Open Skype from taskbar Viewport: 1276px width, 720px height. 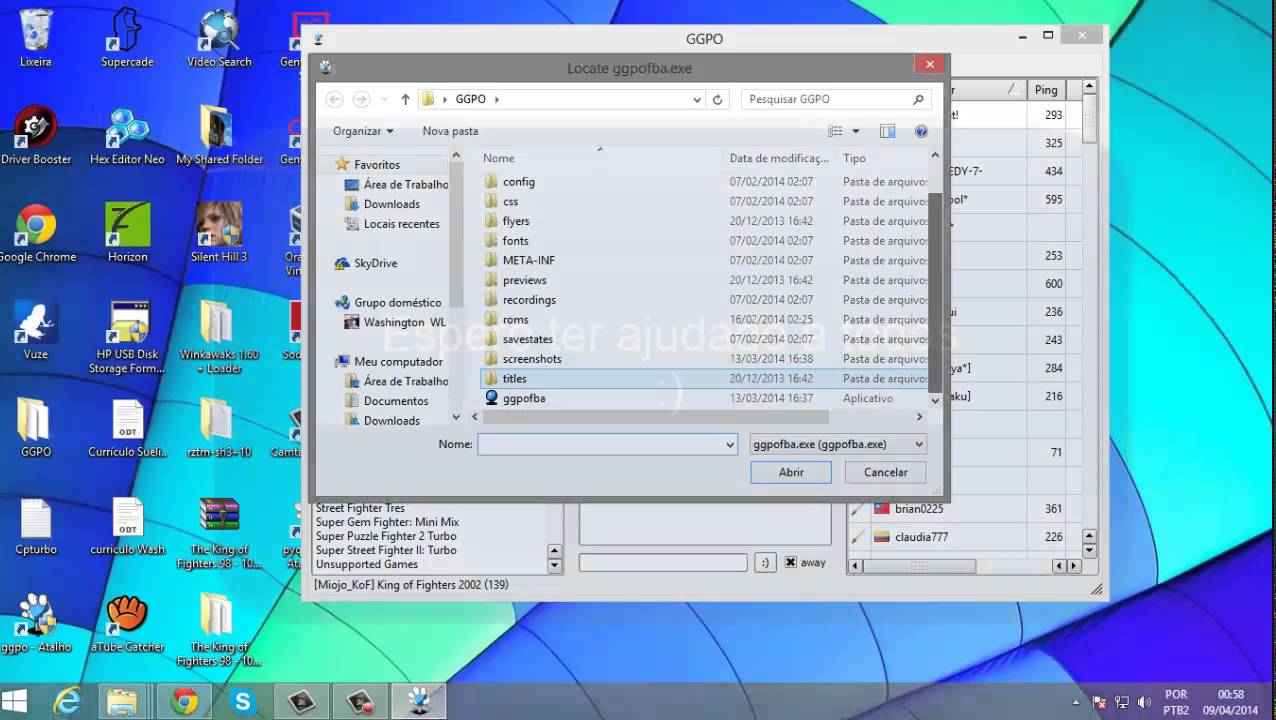pyautogui.click(x=242, y=702)
